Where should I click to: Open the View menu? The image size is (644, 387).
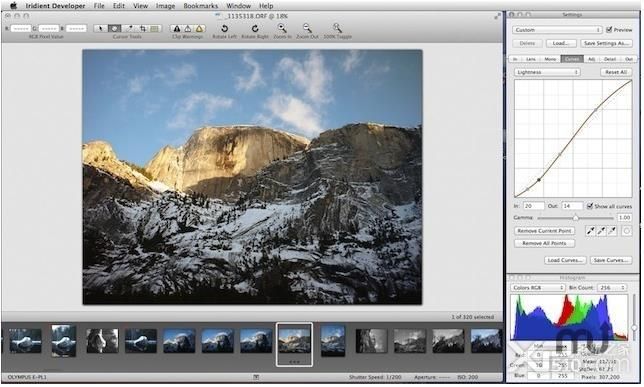(140, 6)
